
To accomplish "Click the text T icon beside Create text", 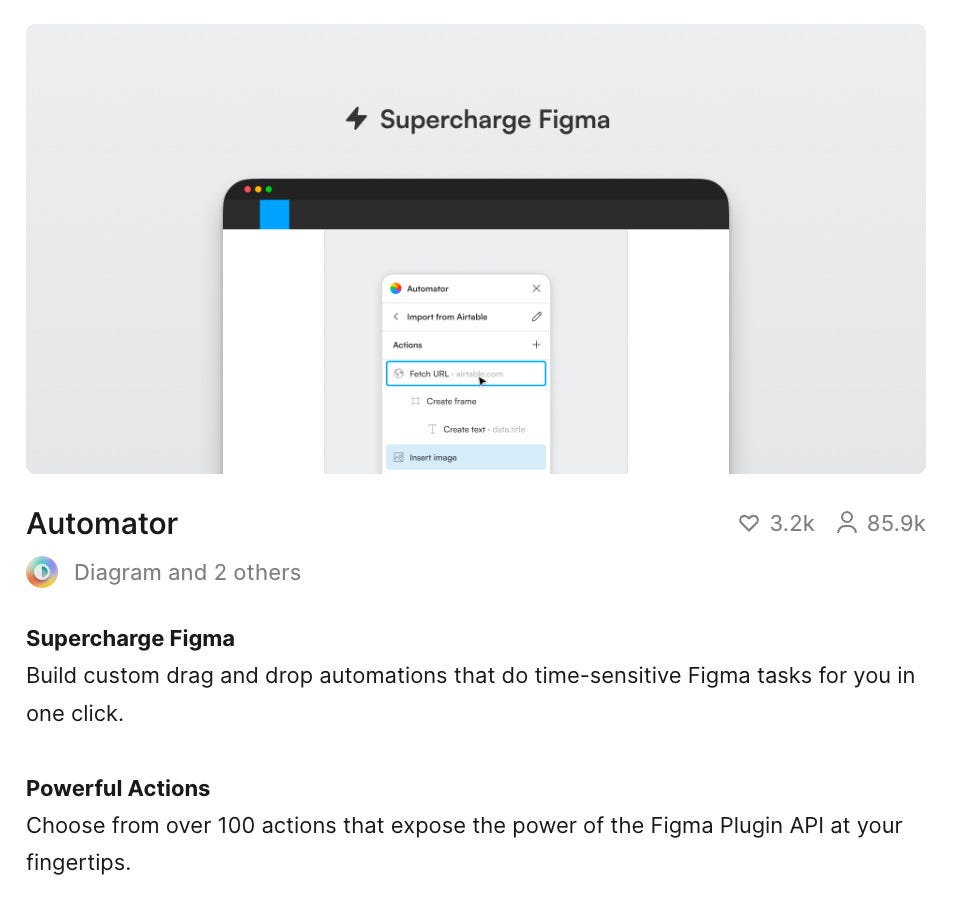I will pyautogui.click(x=433, y=429).
